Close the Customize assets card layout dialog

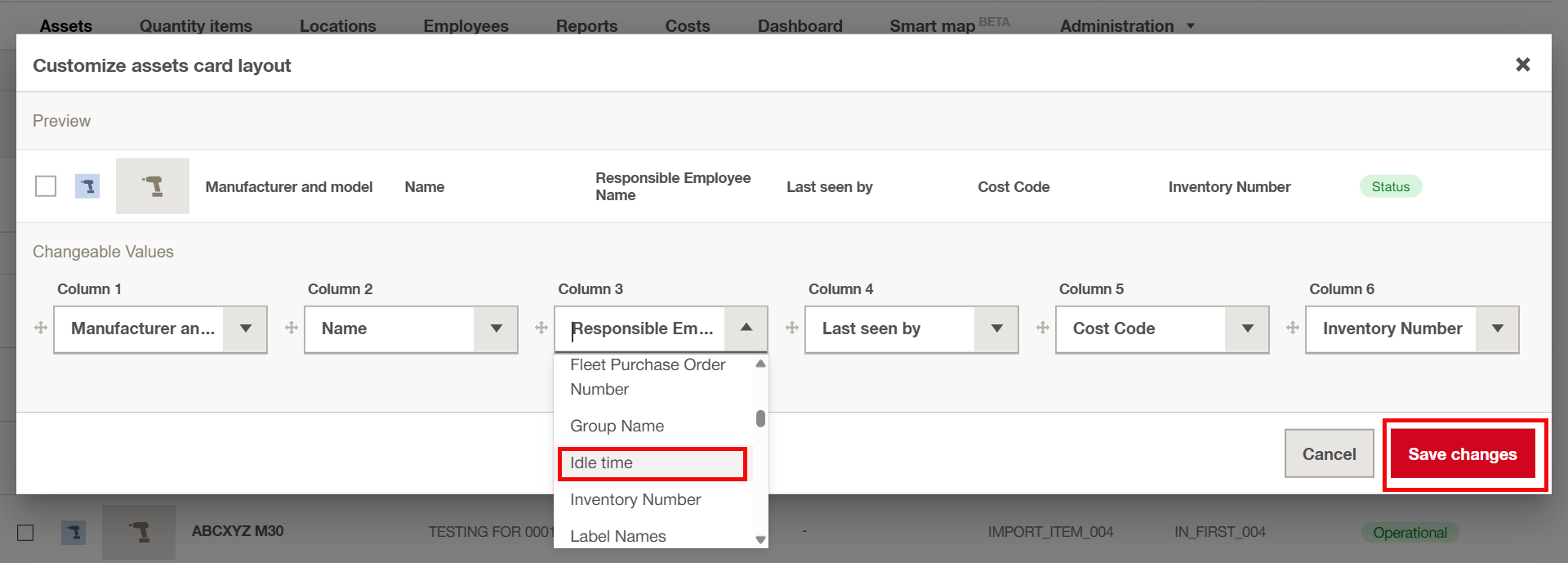[1522, 65]
